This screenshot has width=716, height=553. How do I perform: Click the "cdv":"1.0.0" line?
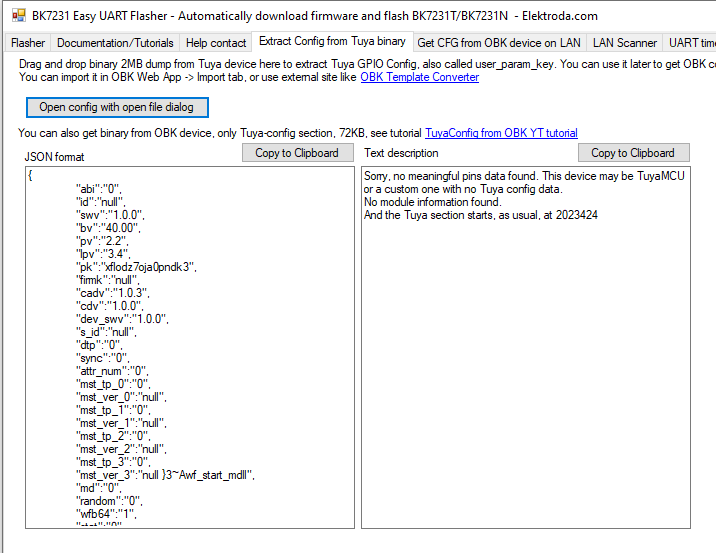(110, 306)
